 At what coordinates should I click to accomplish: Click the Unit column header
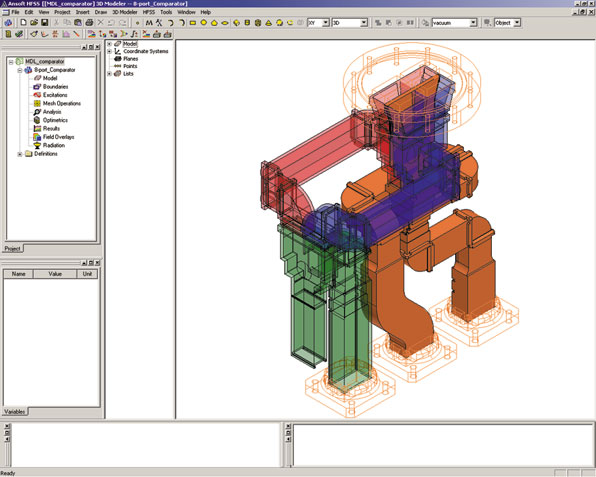[87, 274]
